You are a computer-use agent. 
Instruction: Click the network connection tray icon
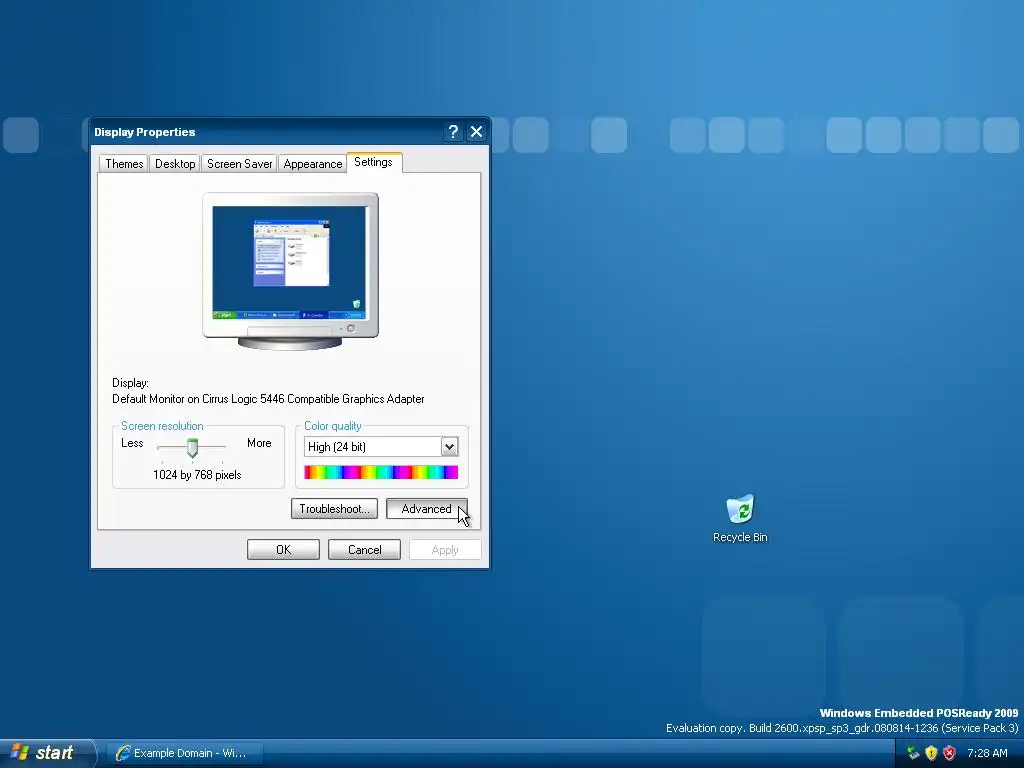[913, 753]
